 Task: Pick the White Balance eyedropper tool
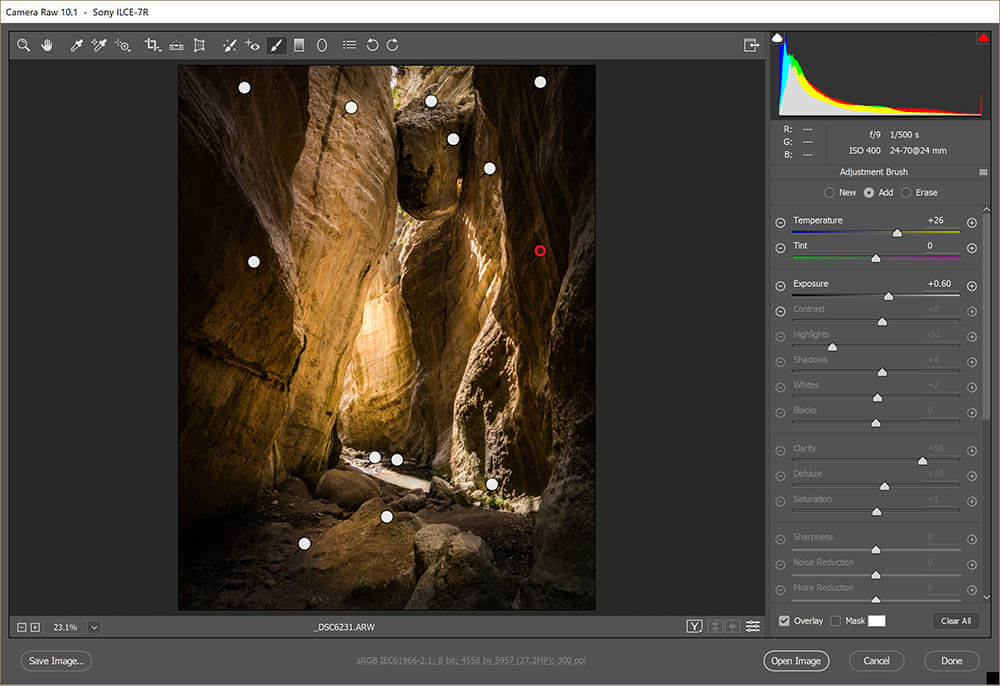(x=76, y=45)
